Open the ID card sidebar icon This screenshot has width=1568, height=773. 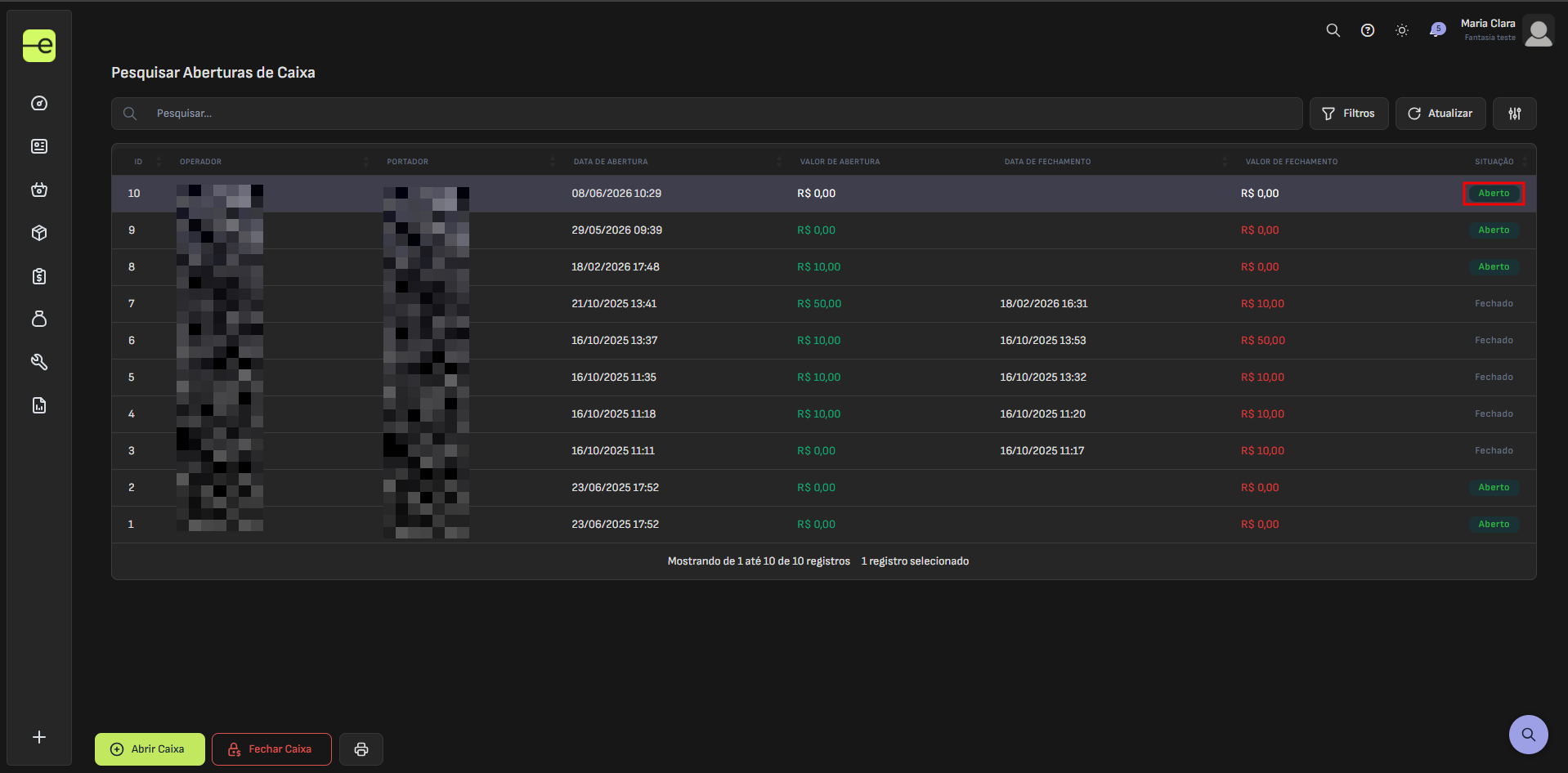coord(39,146)
